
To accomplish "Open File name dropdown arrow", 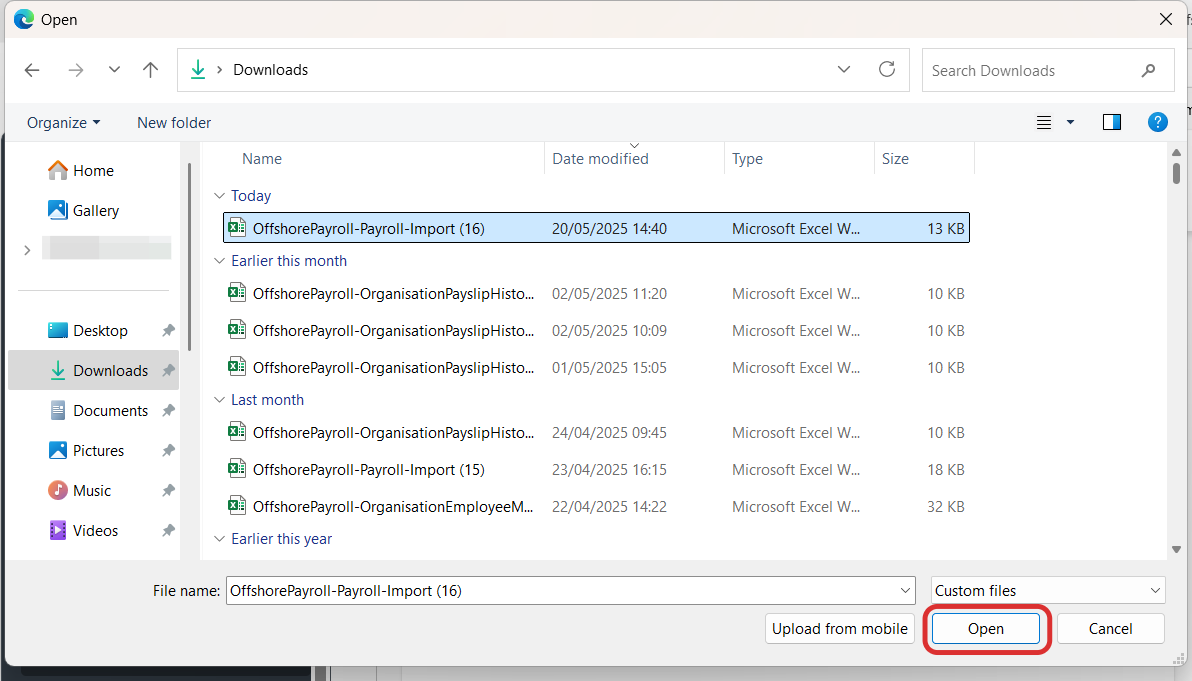I will coord(905,591).
